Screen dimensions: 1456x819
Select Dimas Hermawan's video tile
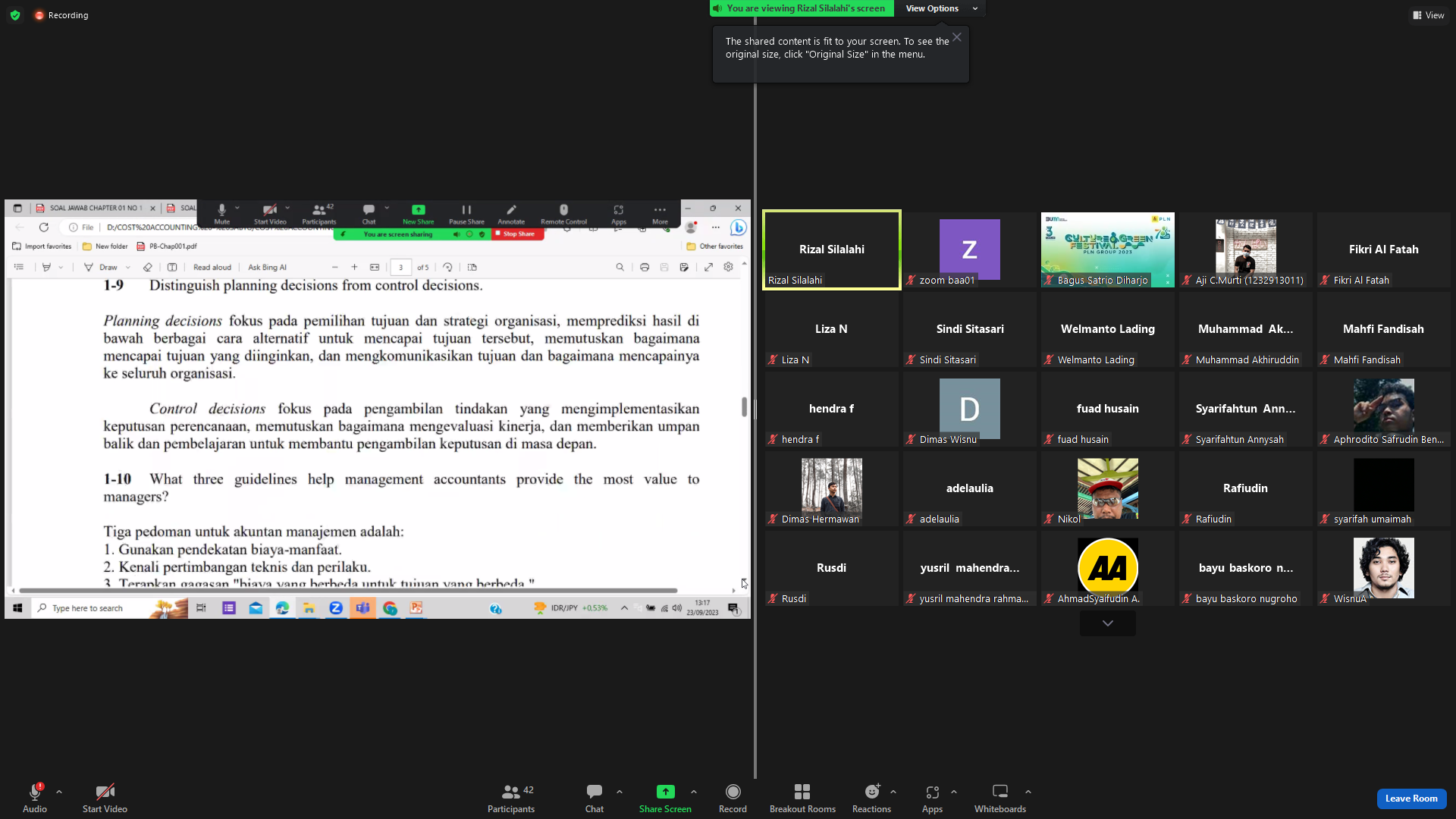[832, 488]
